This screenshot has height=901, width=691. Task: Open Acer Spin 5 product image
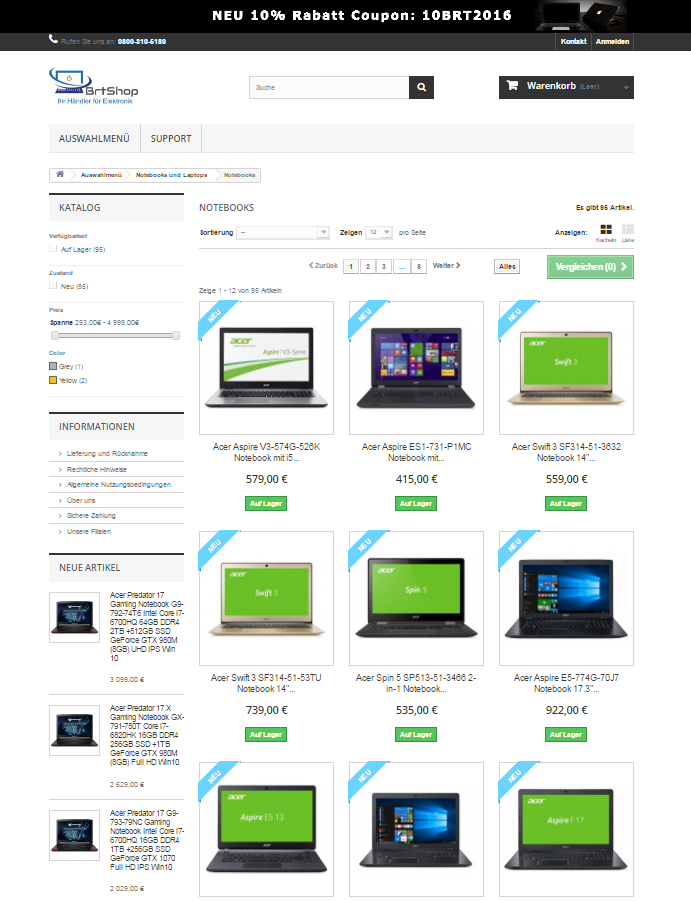coord(416,598)
